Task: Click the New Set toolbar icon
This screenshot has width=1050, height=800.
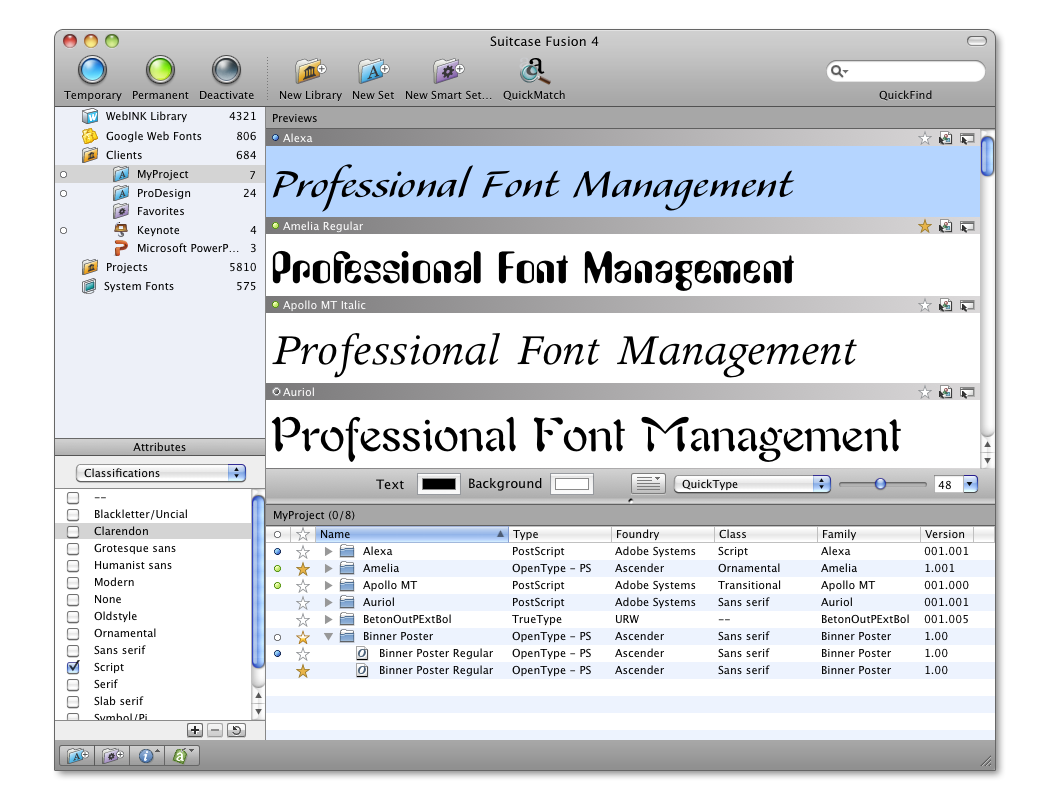Action: coord(373,70)
